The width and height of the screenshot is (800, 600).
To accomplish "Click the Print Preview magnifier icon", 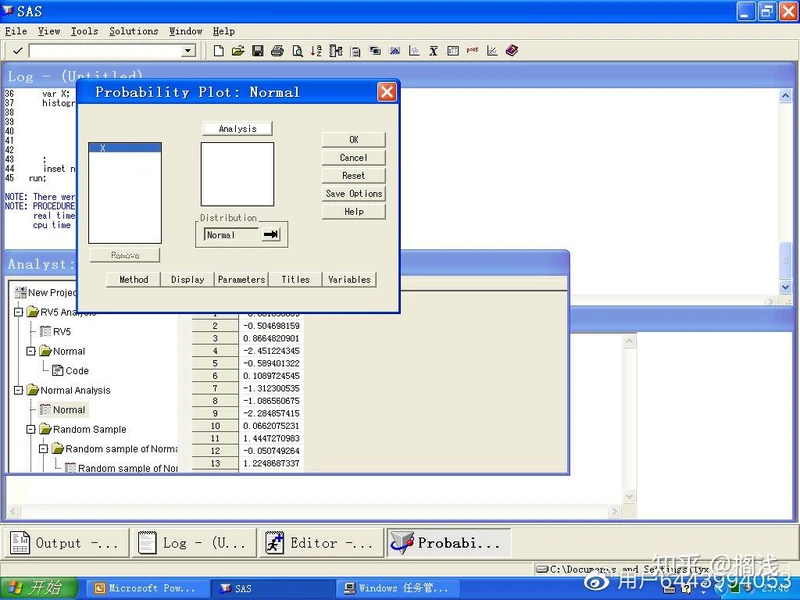I will (x=297, y=51).
